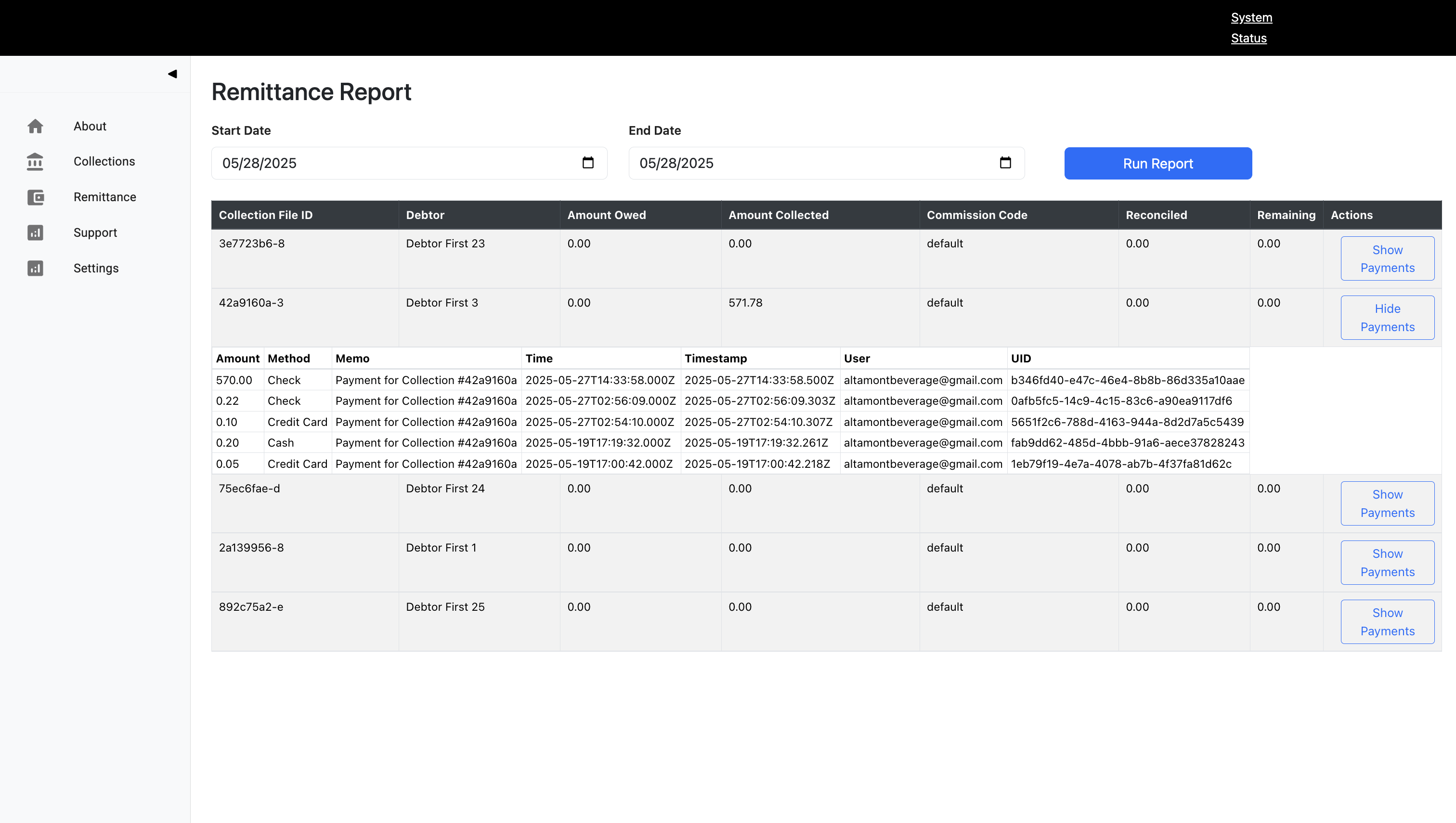Click the home icon beside About
Screen dimensions: 1456x823
click(35, 126)
